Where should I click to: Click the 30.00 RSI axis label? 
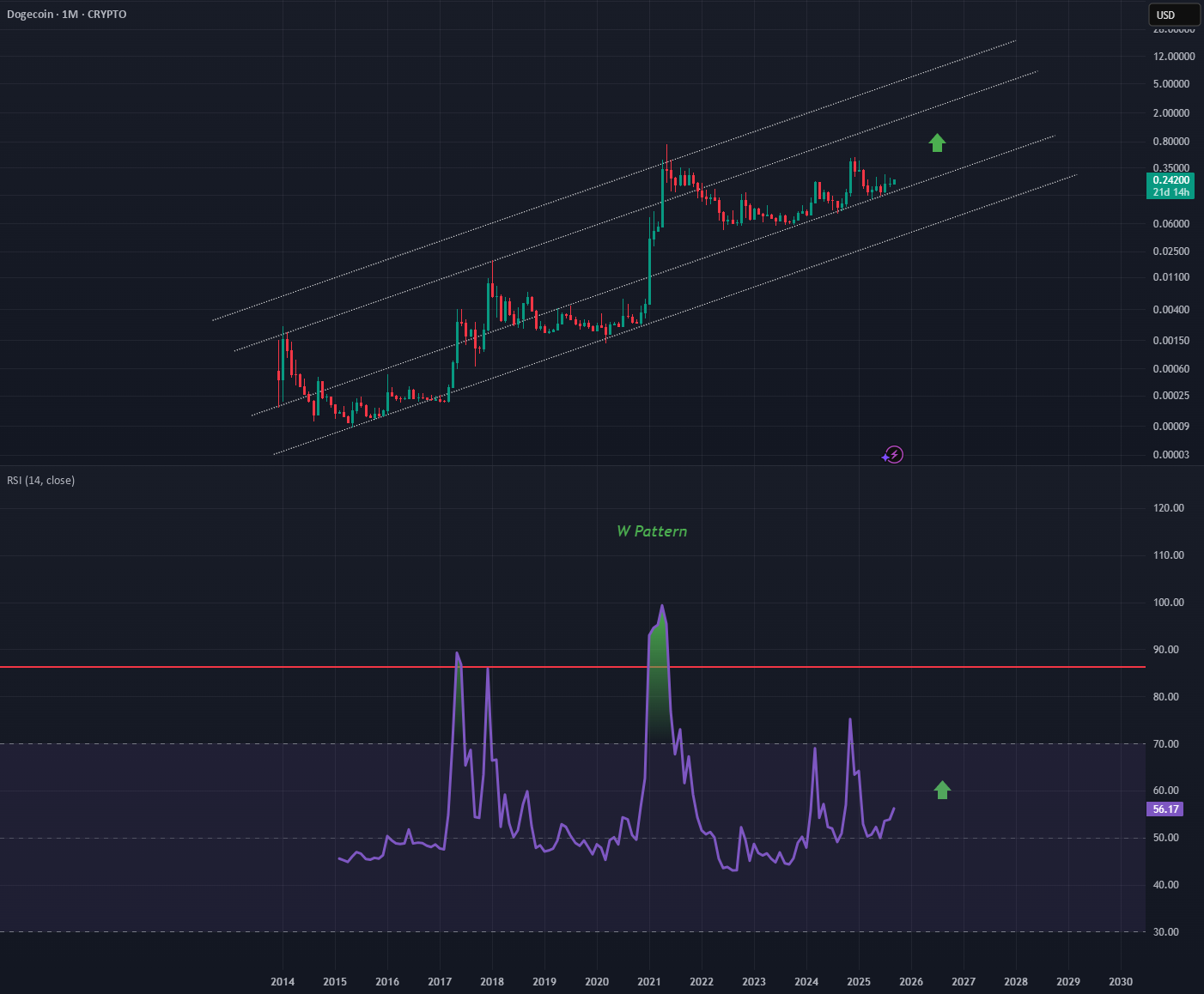[1166, 932]
